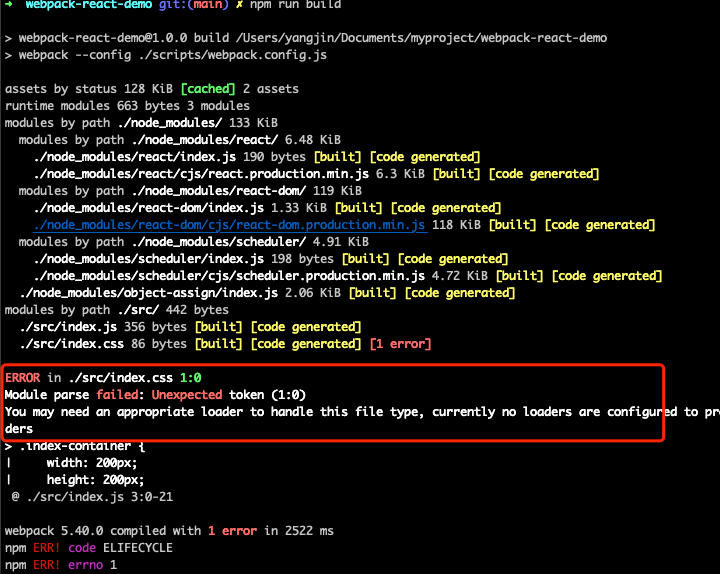Click 'assets by status 128 KiB' text
Screen dimensions: 720x574
click(89, 89)
